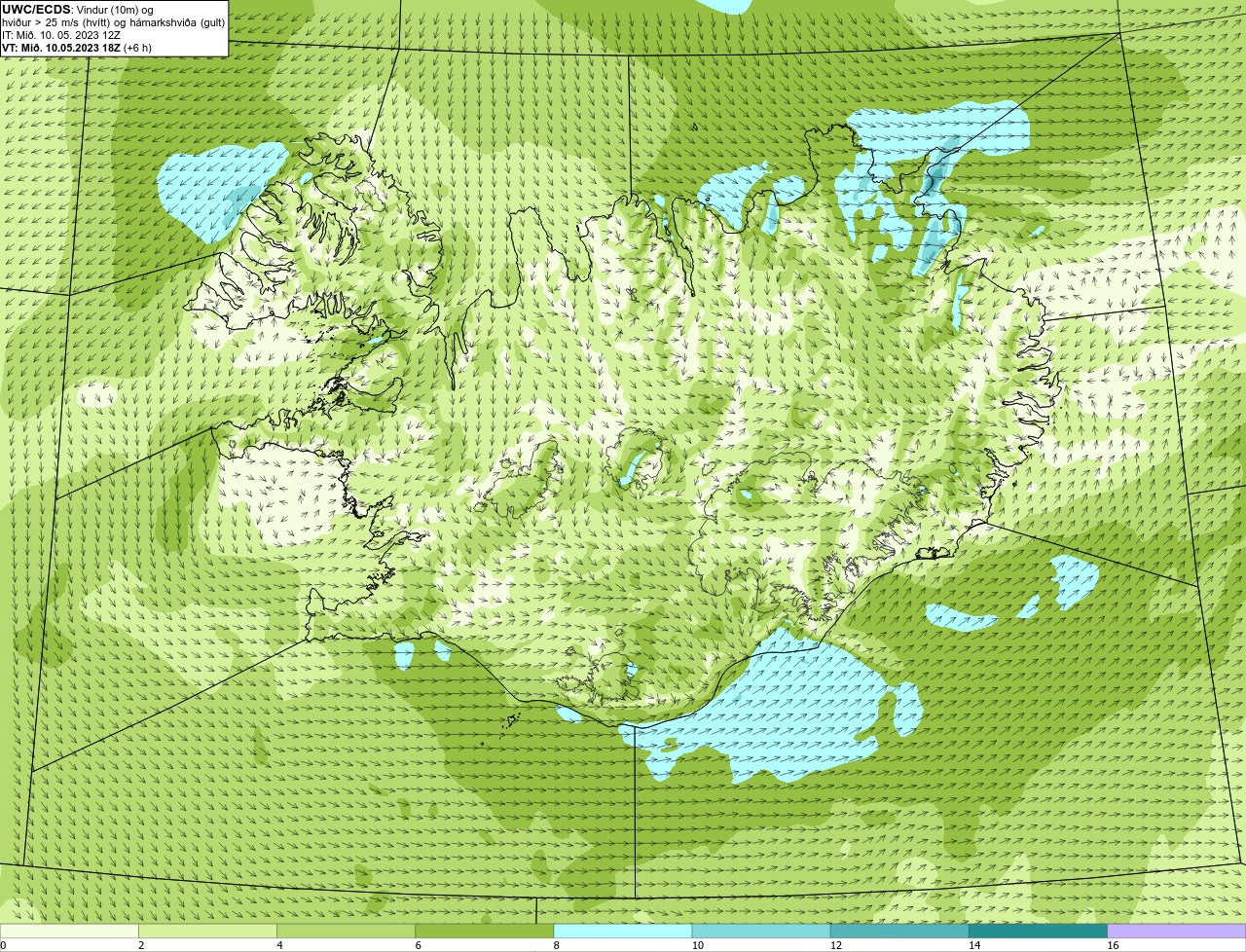Click the line "IT: Mið. 10. 05. 2023 12Z"
Viewport: 1246px width, 952px height.
(x=61, y=34)
